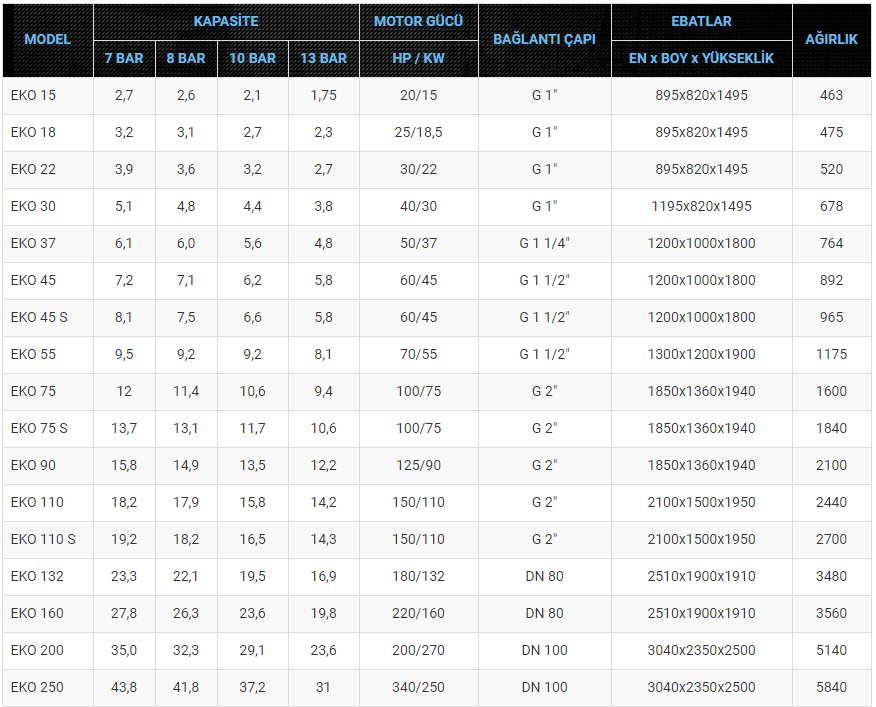Click the 43,8 capacity value

(x=124, y=687)
